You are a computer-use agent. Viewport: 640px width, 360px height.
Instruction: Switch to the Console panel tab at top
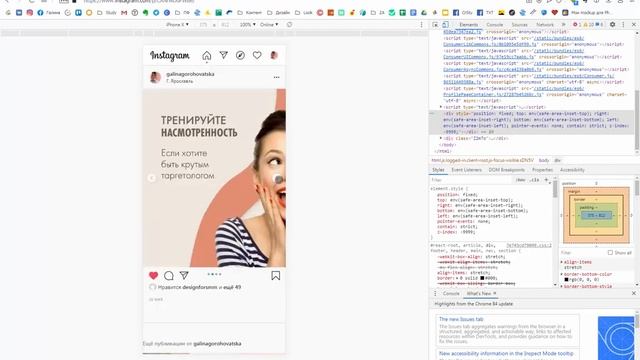tap(494, 24)
